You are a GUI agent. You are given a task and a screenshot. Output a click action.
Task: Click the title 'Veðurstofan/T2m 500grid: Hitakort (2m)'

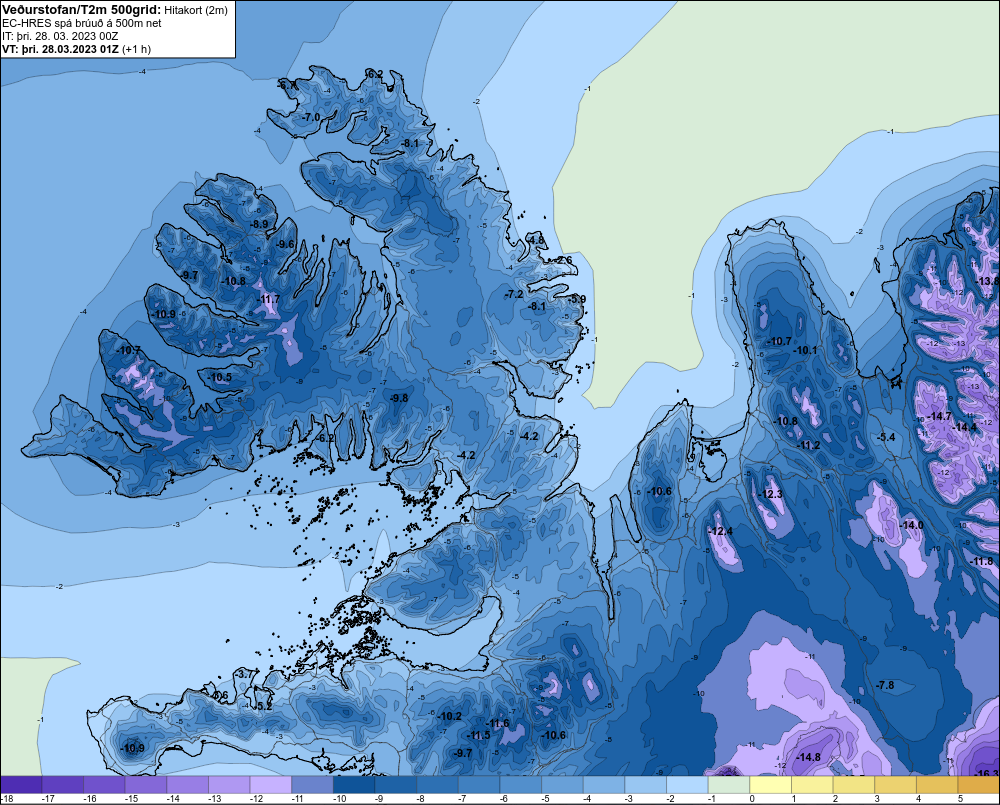(114, 10)
